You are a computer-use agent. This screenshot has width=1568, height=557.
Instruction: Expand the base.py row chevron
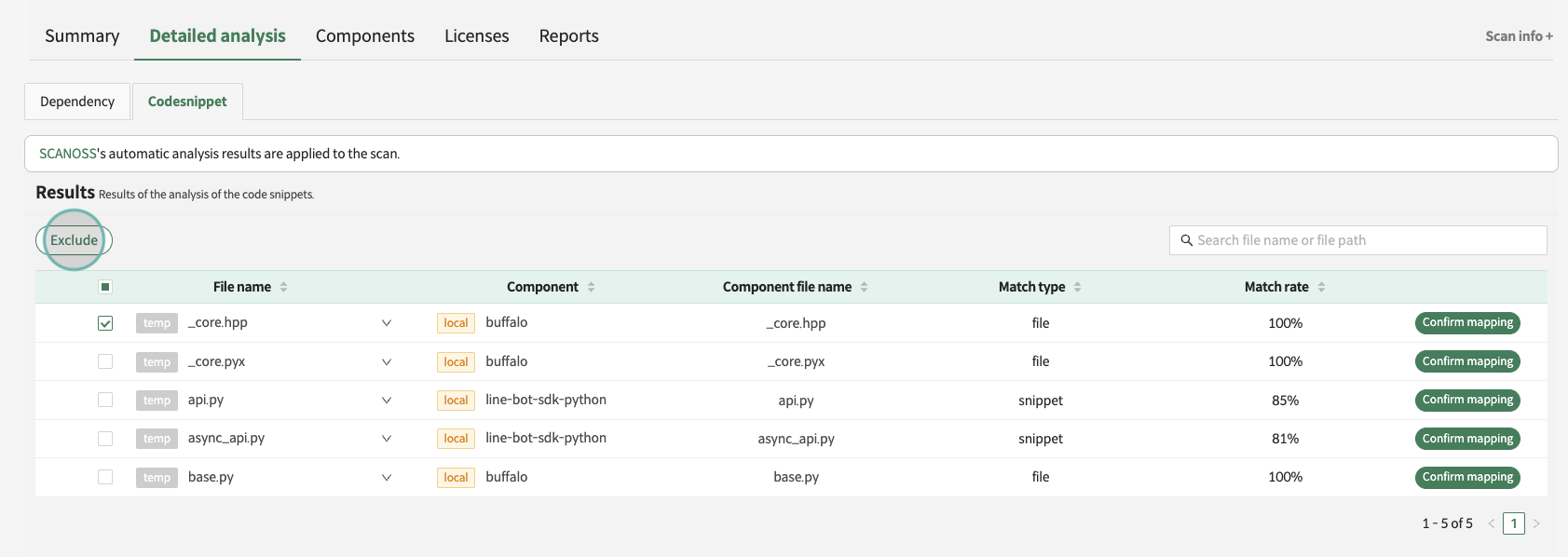pos(386,477)
